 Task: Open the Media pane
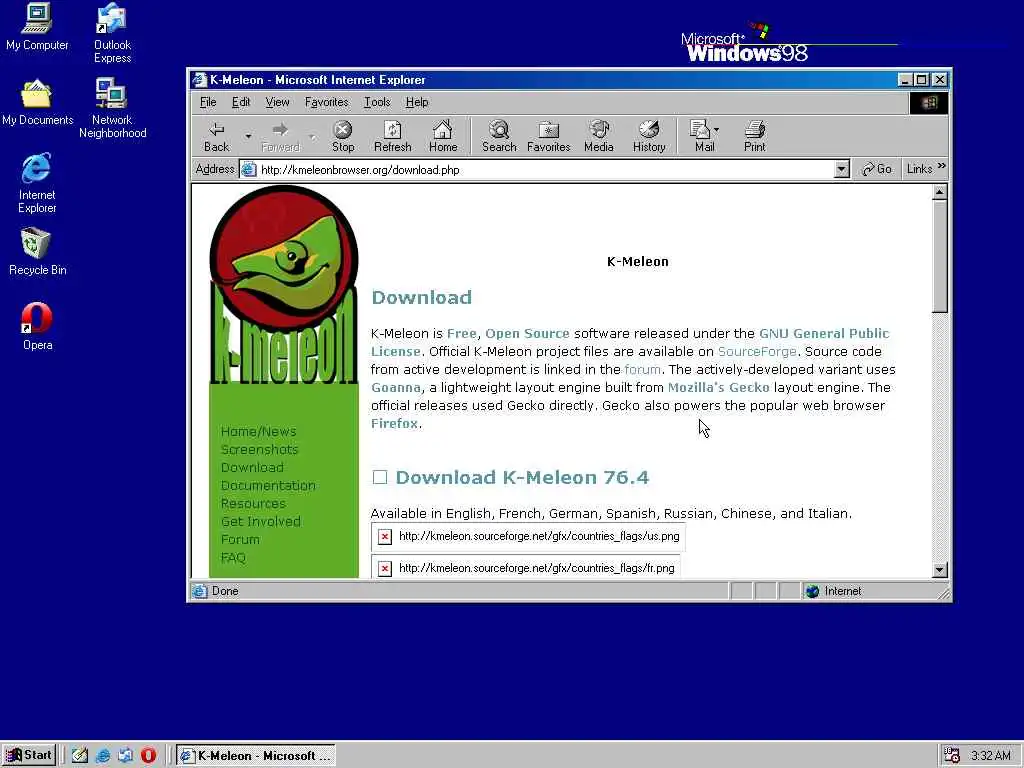point(598,136)
